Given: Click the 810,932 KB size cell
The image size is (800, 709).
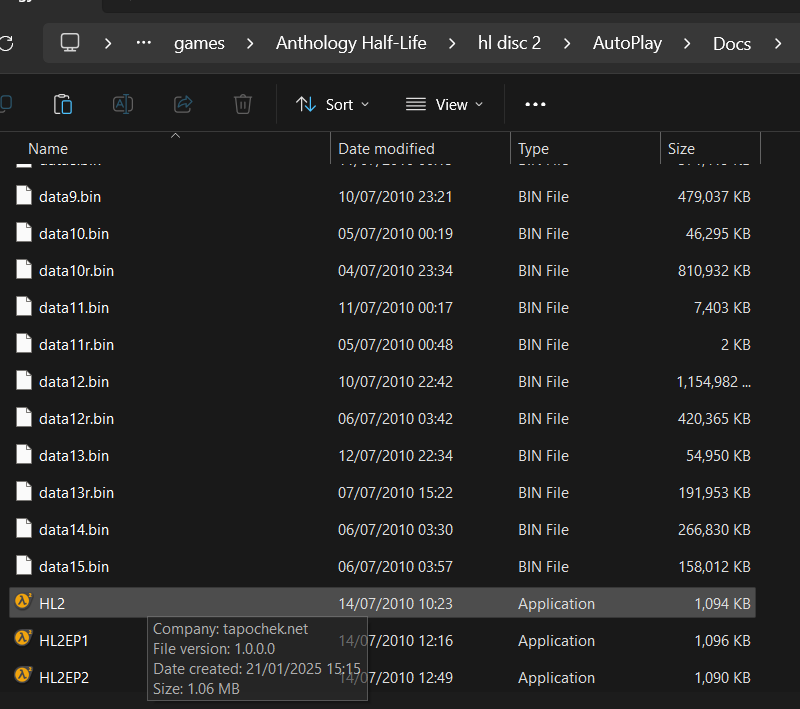Looking at the screenshot, I should click(714, 271).
